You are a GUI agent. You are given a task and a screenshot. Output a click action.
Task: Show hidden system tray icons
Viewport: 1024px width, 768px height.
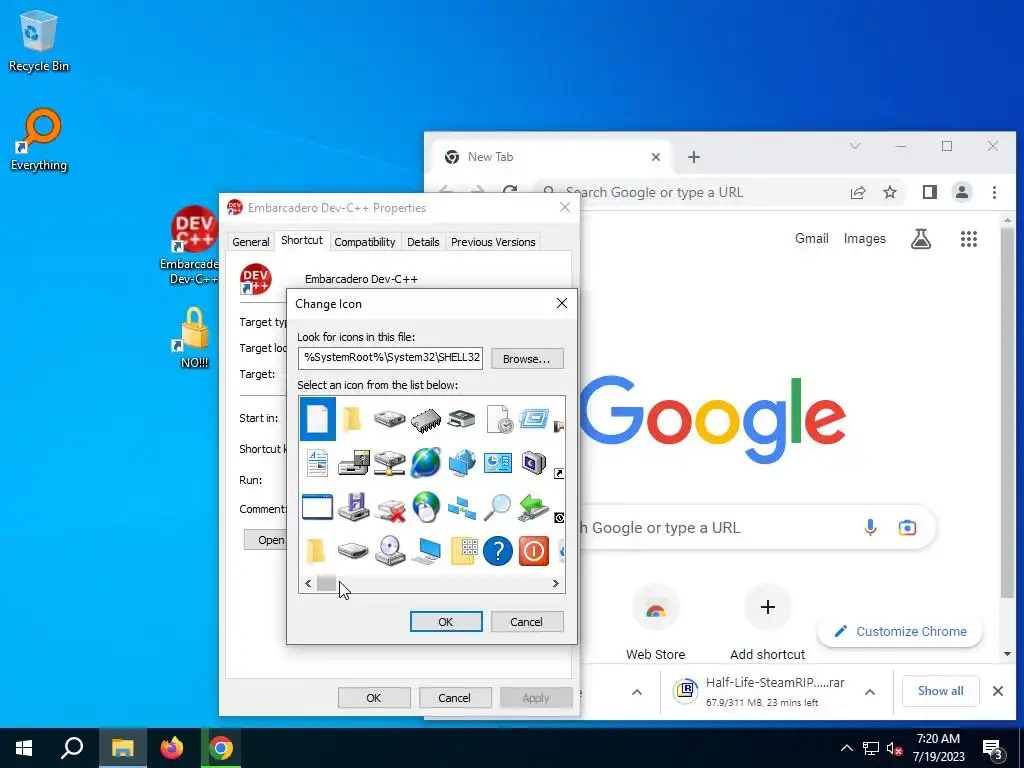(x=846, y=748)
